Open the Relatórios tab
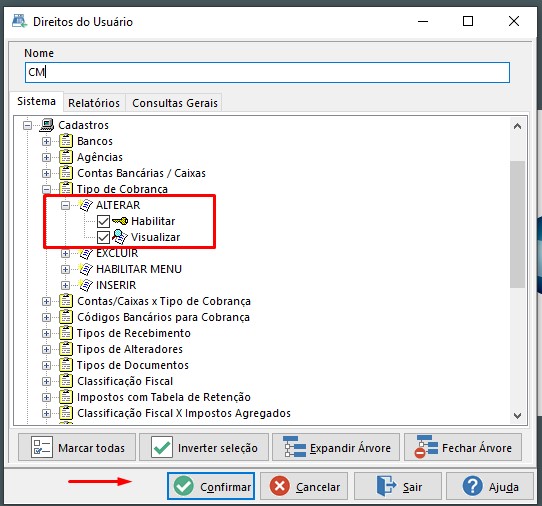Screen dimensions: 542x506 pos(94,103)
